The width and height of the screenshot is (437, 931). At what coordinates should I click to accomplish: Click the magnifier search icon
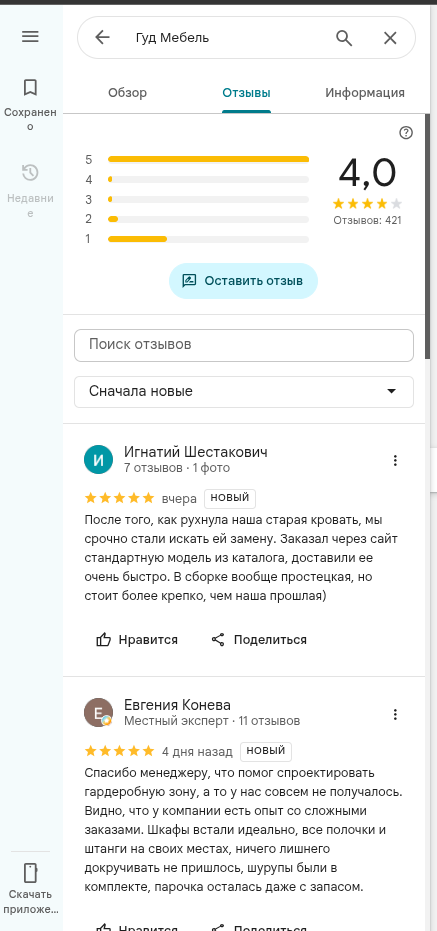coord(344,38)
